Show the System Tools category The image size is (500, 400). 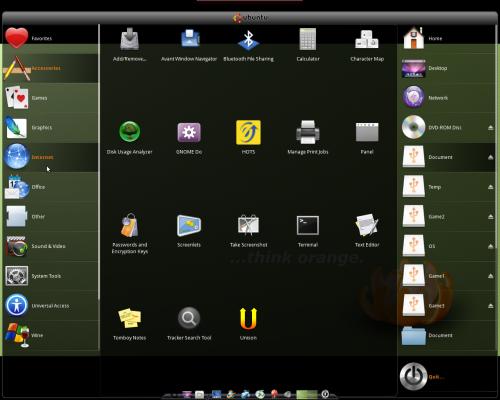click(51, 276)
